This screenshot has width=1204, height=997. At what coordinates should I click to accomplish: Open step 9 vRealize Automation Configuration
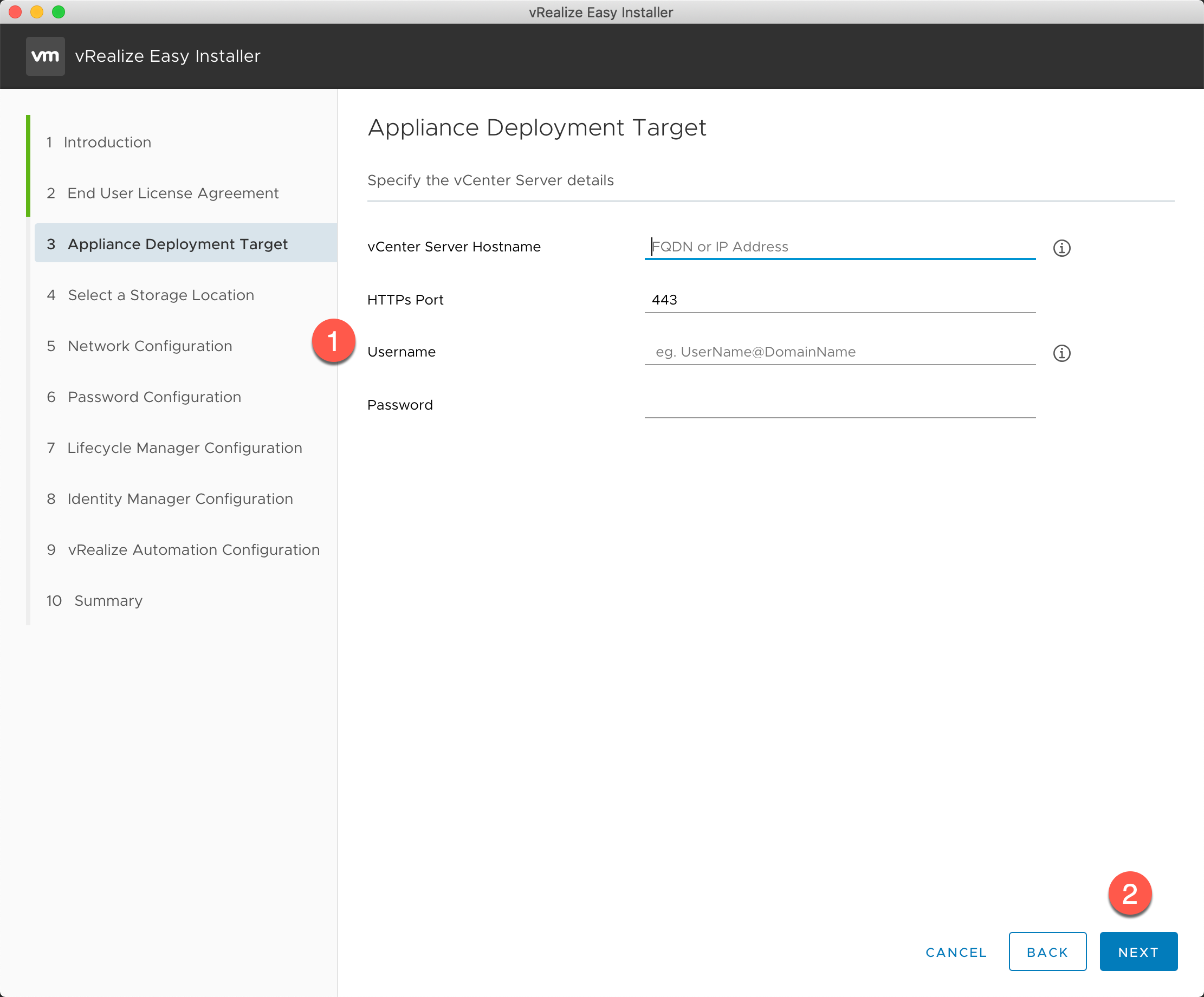[183, 549]
